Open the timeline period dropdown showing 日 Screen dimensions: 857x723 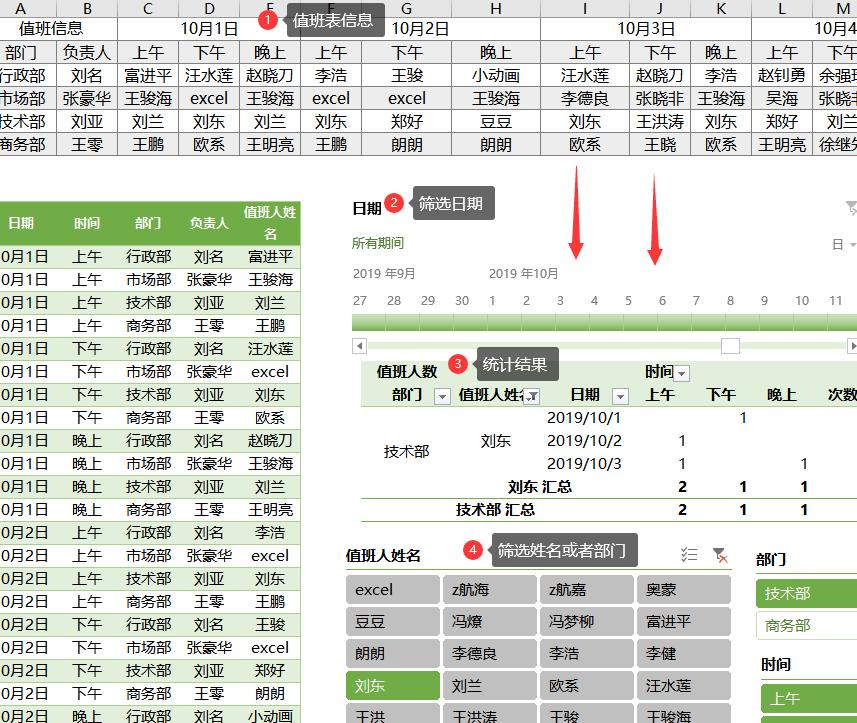[x=846, y=243]
